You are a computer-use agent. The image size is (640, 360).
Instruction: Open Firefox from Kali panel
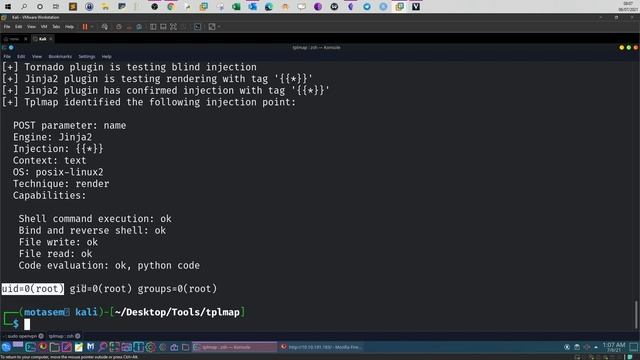point(42,347)
